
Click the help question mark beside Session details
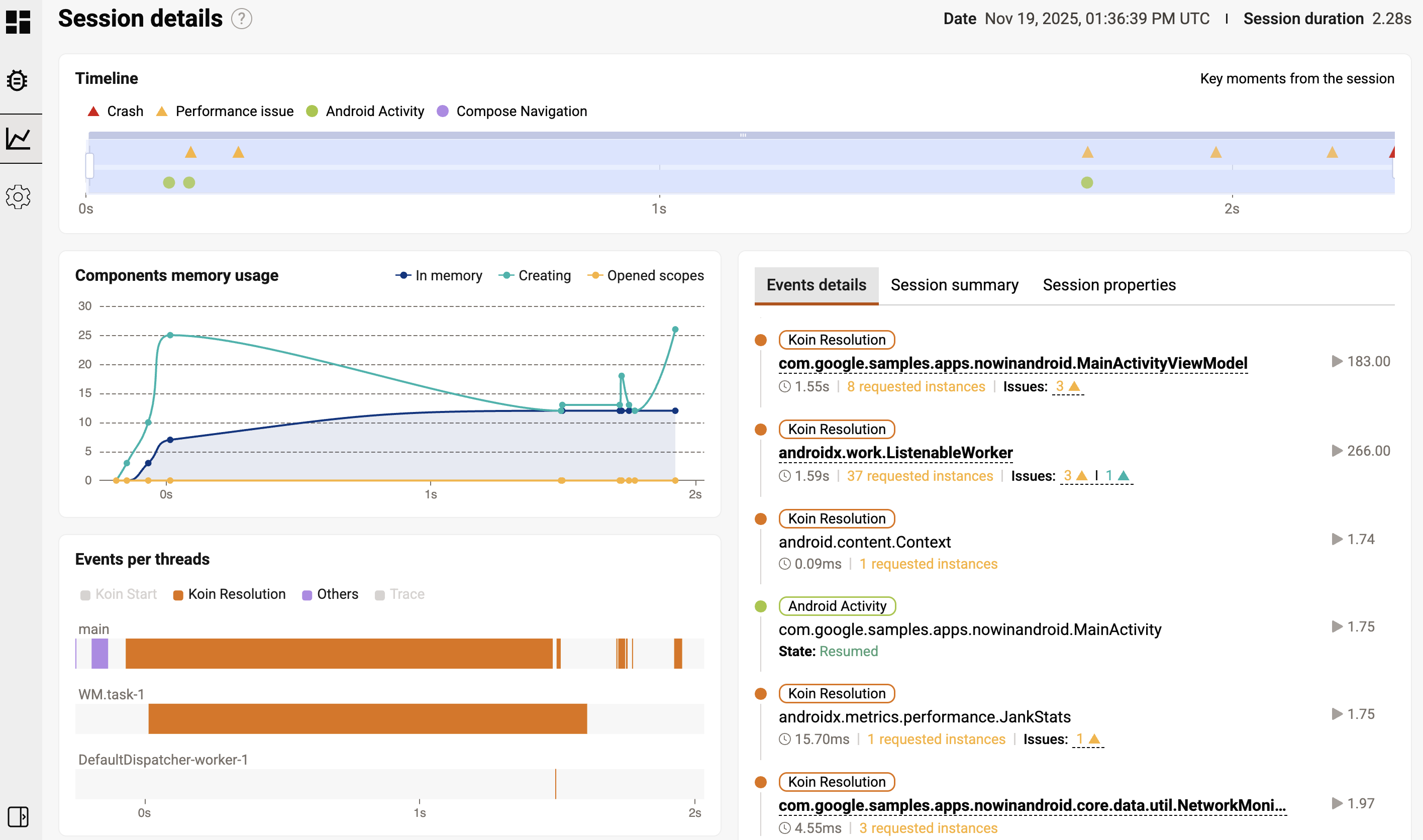point(242,19)
